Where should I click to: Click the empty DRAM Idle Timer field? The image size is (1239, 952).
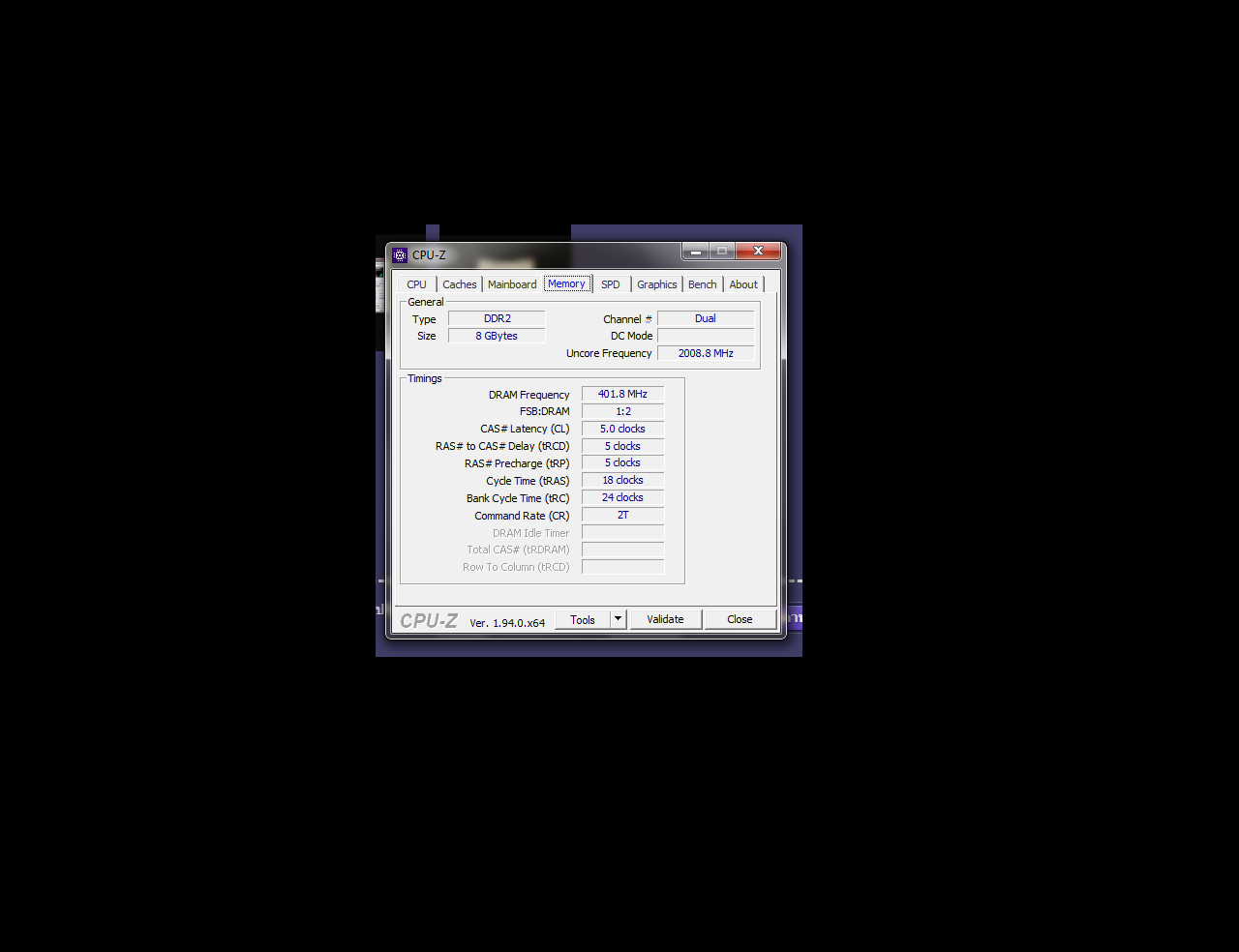[x=623, y=532]
